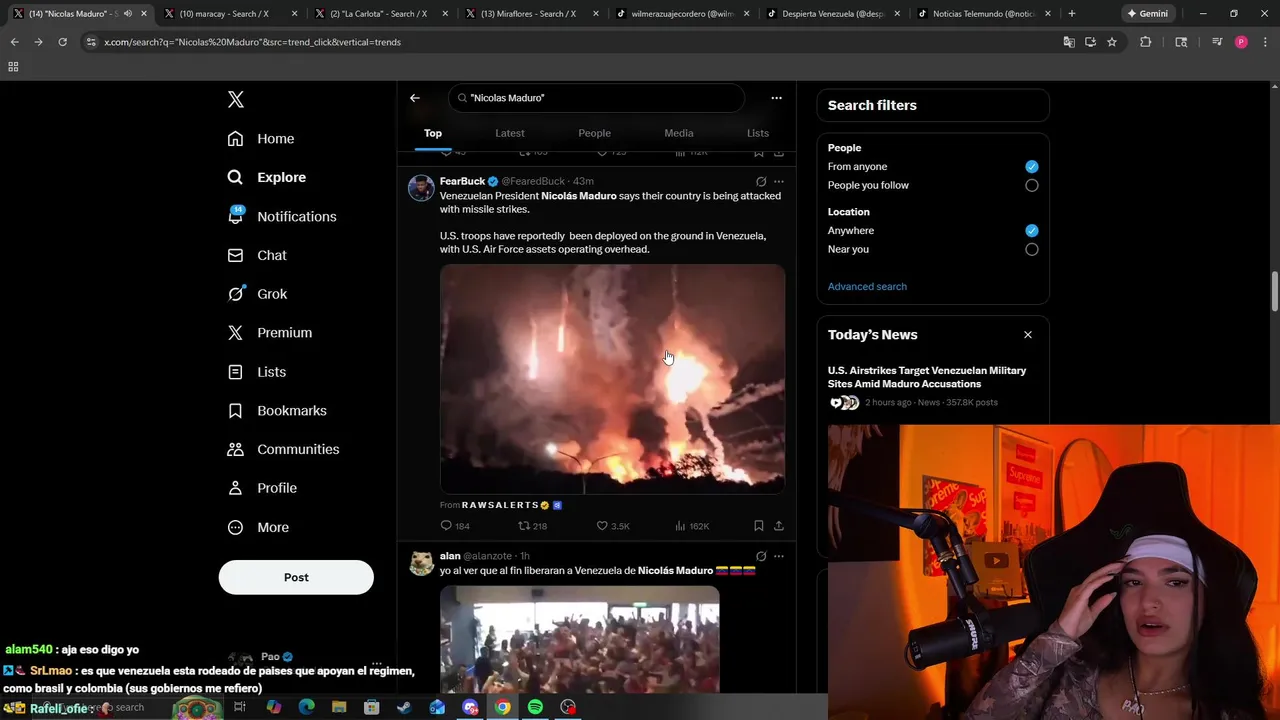Open Communities in the sidebar
This screenshot has height=720, width=1280.
(x=283, y=449)
